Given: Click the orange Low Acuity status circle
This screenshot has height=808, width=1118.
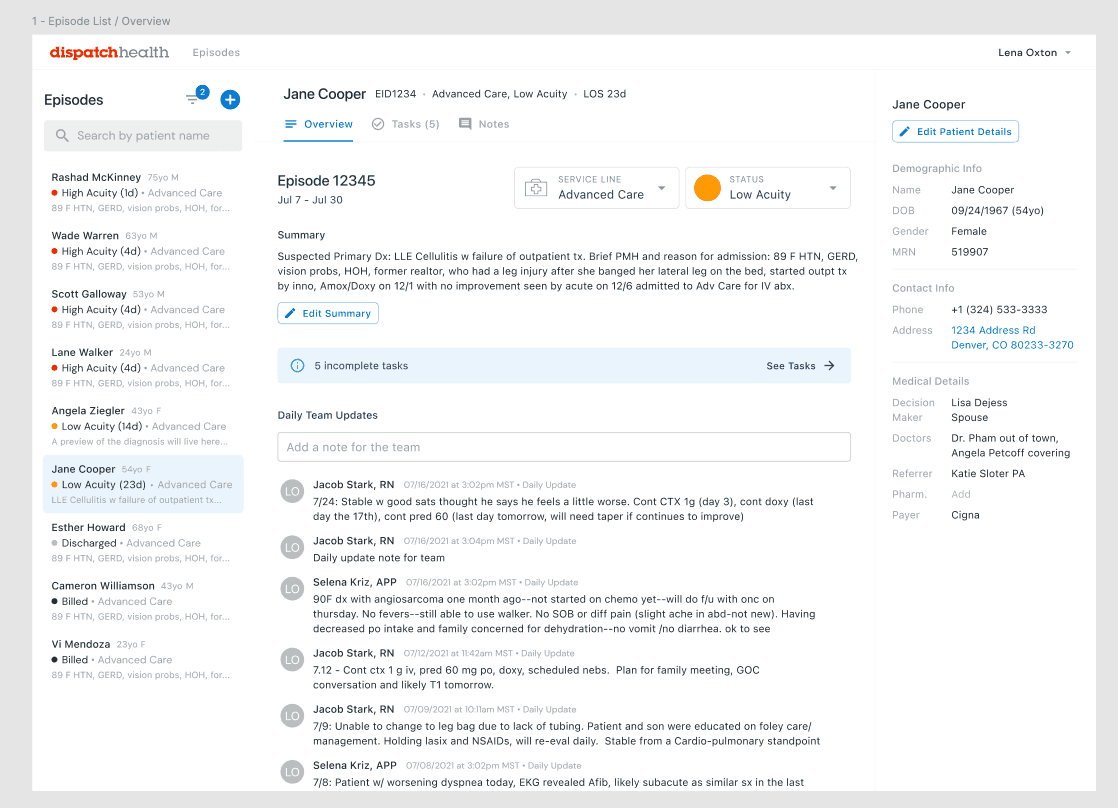Looking at the screenshot, I should (x=707, y=188).
